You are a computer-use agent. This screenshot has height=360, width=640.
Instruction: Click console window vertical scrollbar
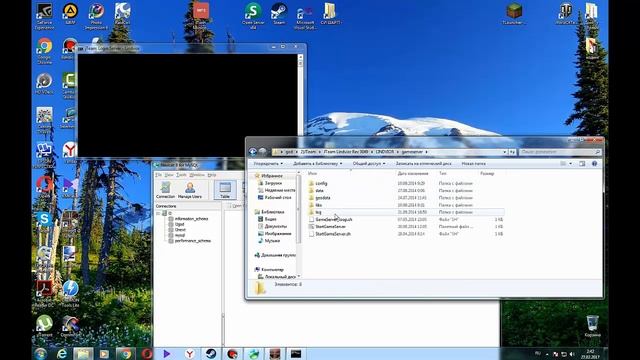pyautogui.click(x=300, y=105)
